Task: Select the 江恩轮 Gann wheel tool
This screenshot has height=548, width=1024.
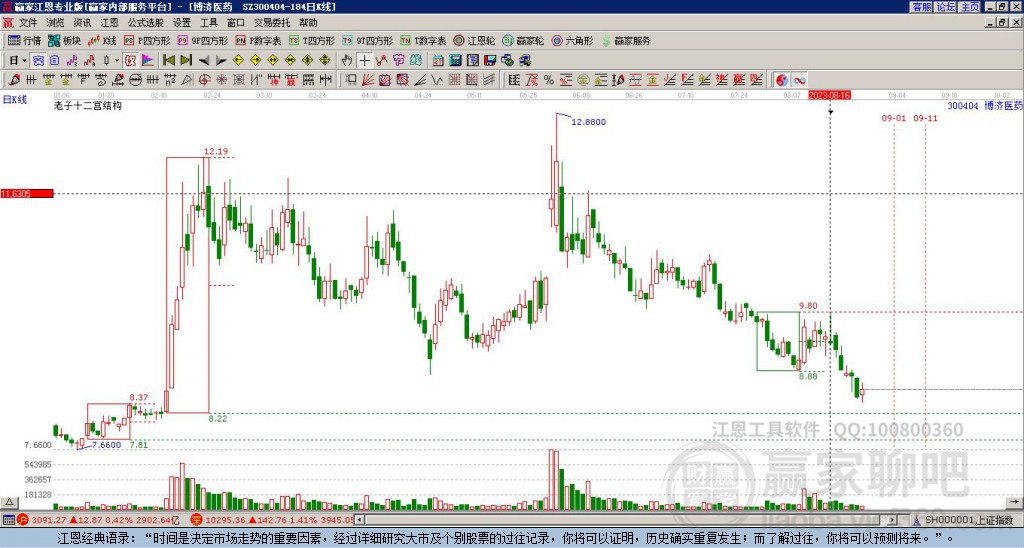Action: [x=476, y=41]
